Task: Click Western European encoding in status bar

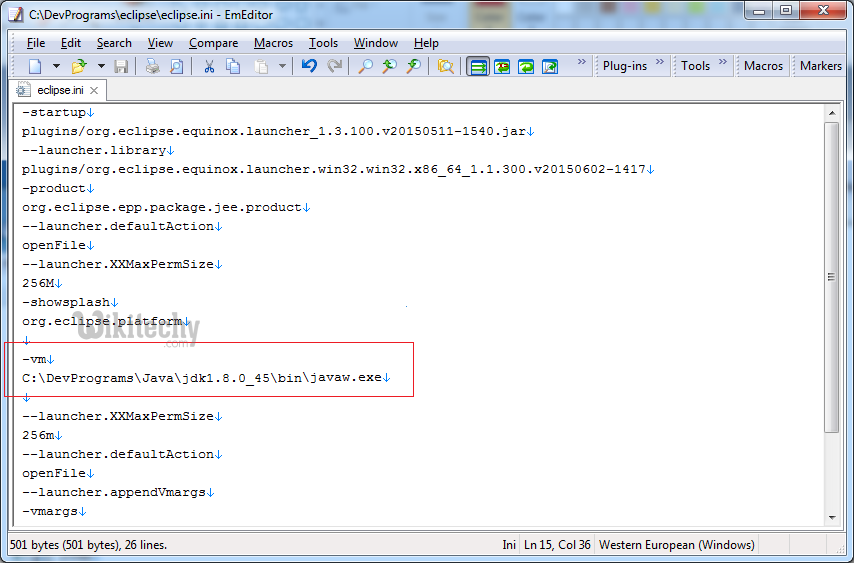Action: click(x=676, y=545)
